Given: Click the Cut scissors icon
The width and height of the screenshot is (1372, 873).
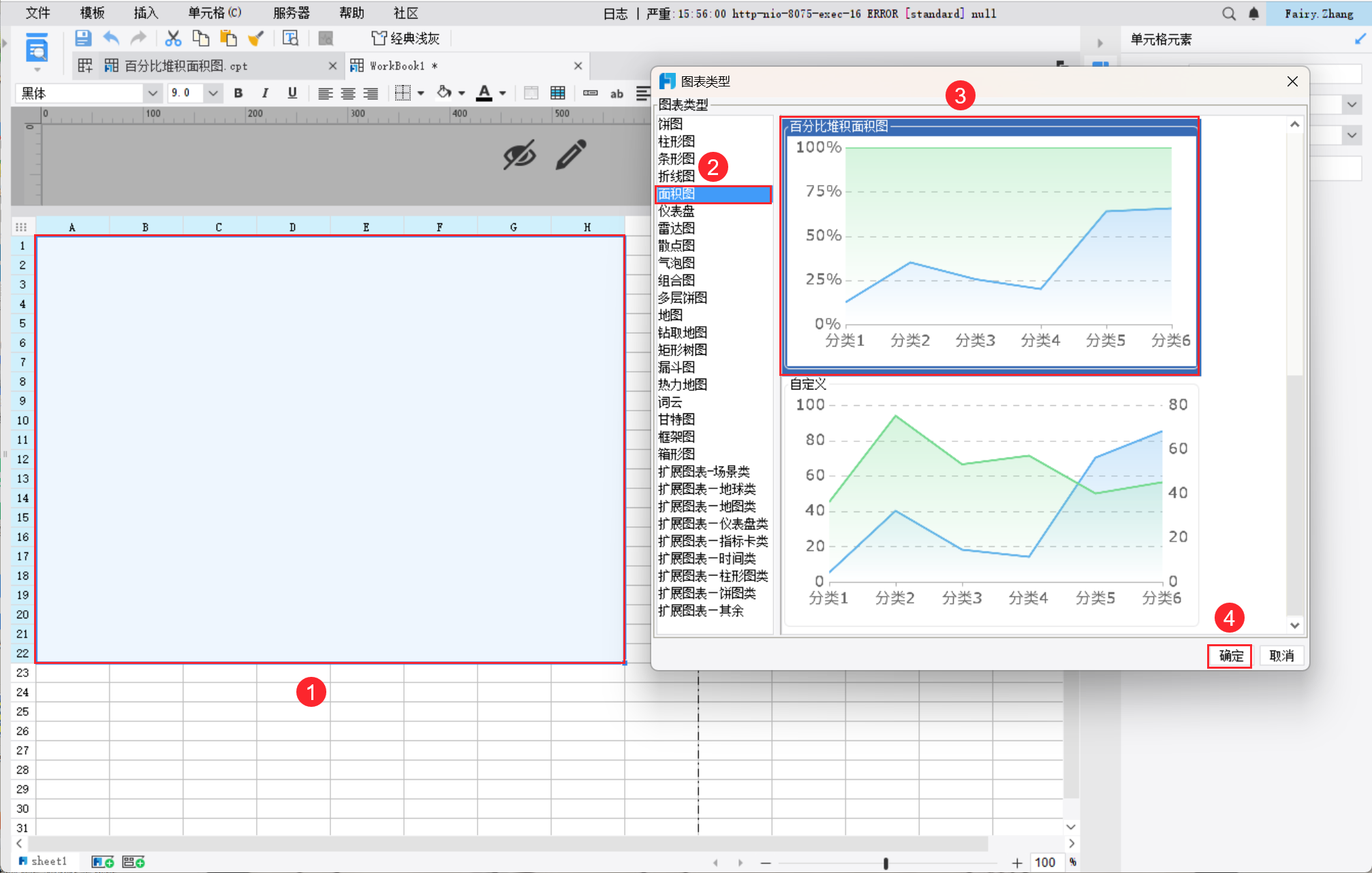Looking at the screenshot, I should pos(173,39).
